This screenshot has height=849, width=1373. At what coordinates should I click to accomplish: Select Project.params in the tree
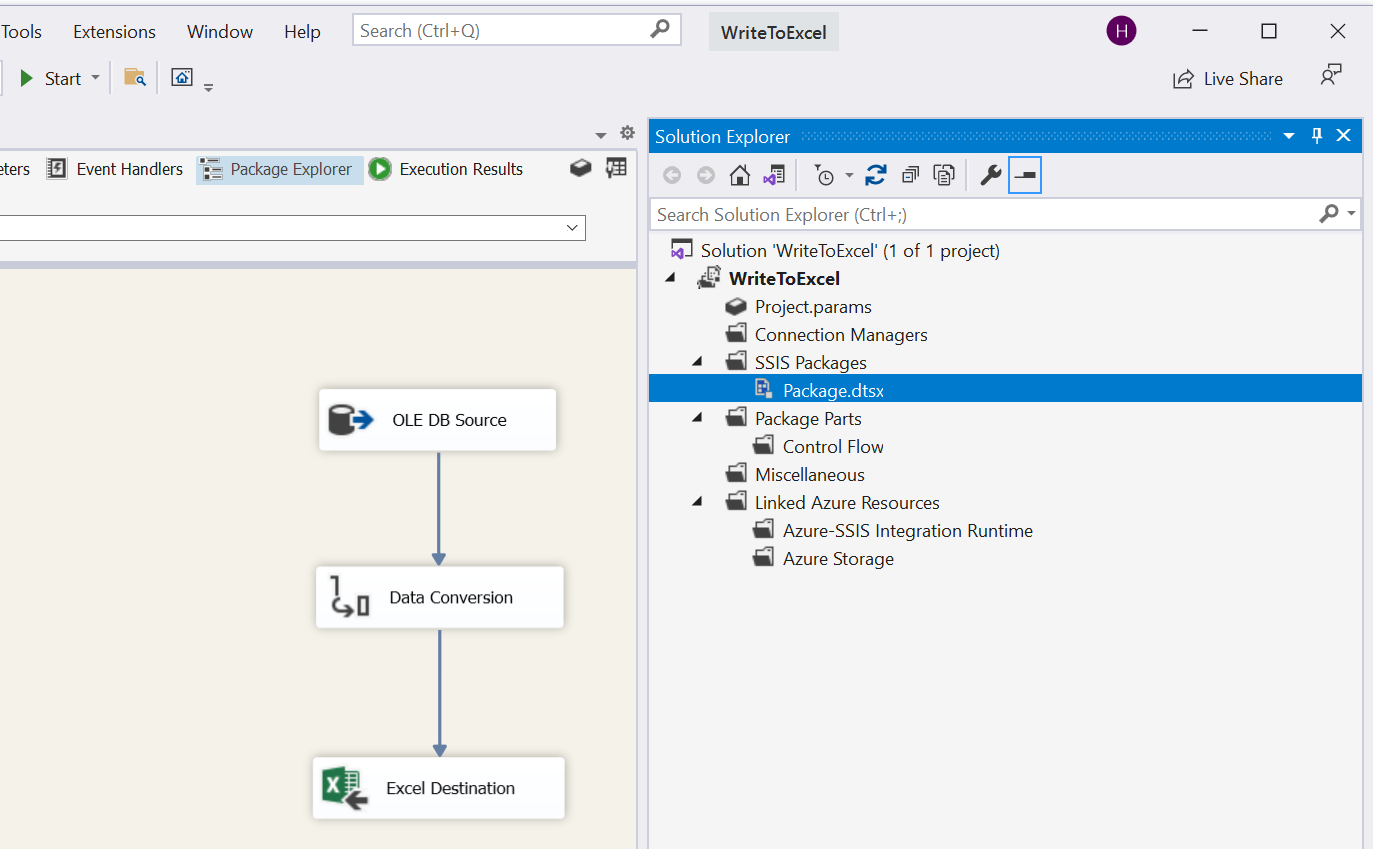(813, 307)
